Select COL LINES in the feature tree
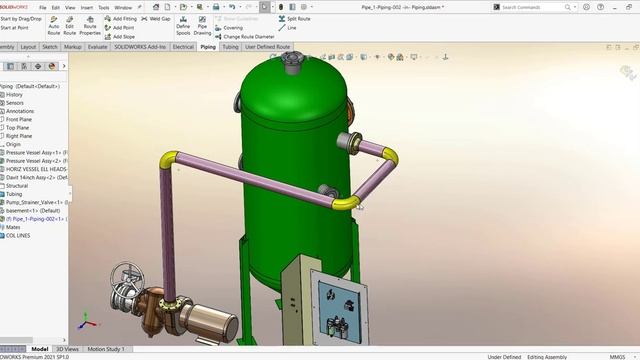The width and height of the screenshot is (640, 360). [18, 236]
